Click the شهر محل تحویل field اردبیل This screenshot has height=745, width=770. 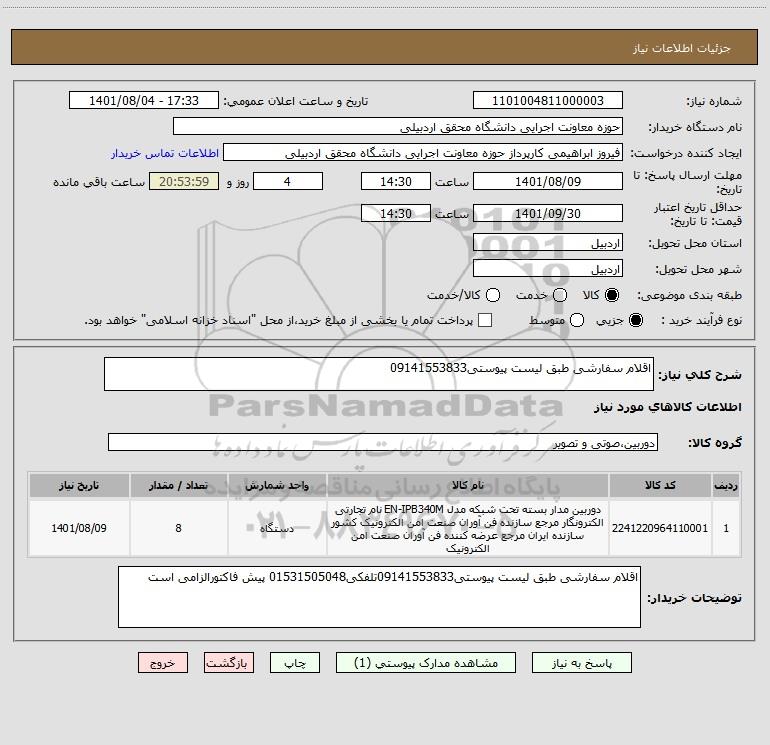tap(548, 269)
